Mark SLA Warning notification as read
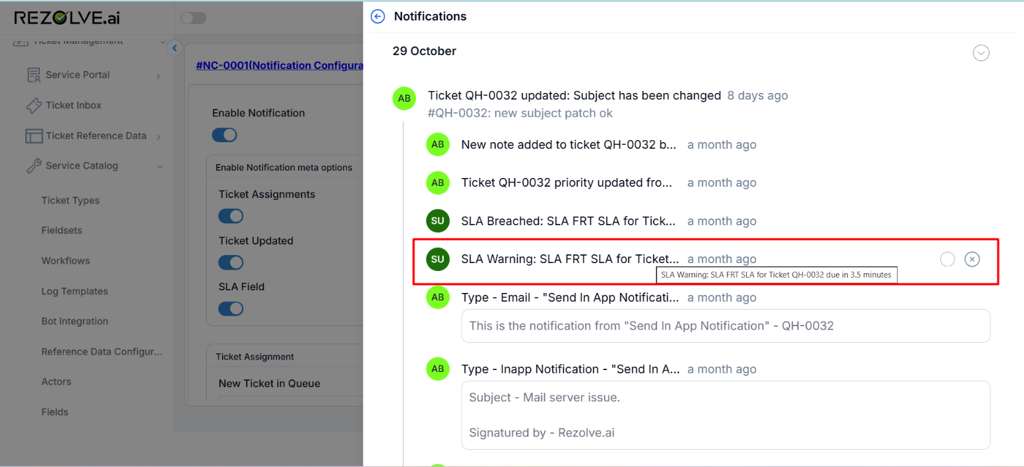The height and width of the screenshot is (467, 1024). 947,260
